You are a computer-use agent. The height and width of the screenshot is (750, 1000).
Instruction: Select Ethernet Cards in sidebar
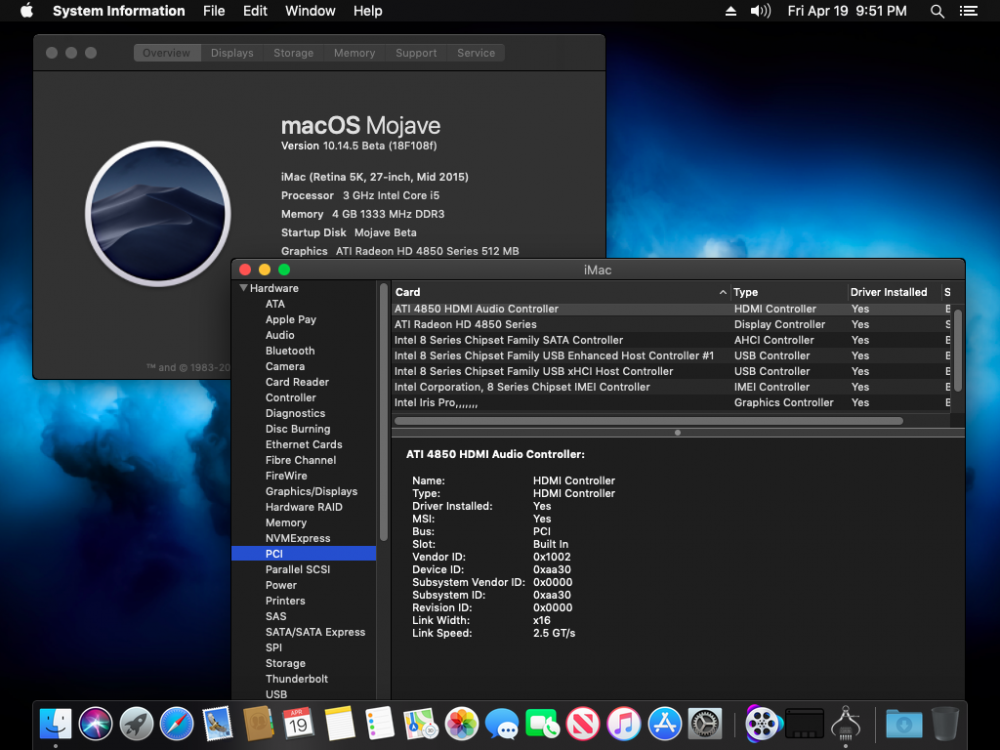pyautogui.click(x=304, y=445)
